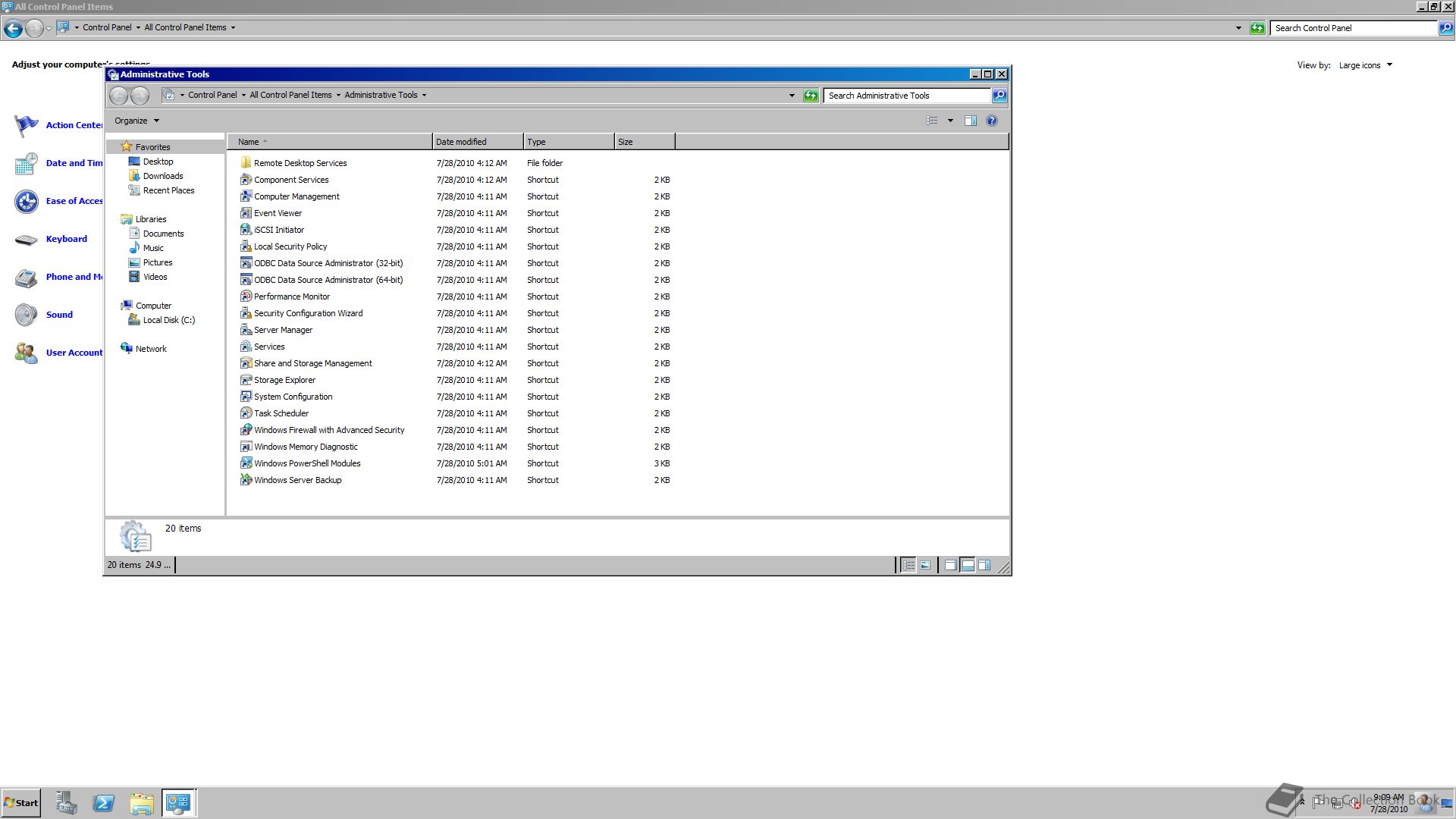Launch Server Manager from taskbar
This screenshot has width=1456, height=819.
67,803
